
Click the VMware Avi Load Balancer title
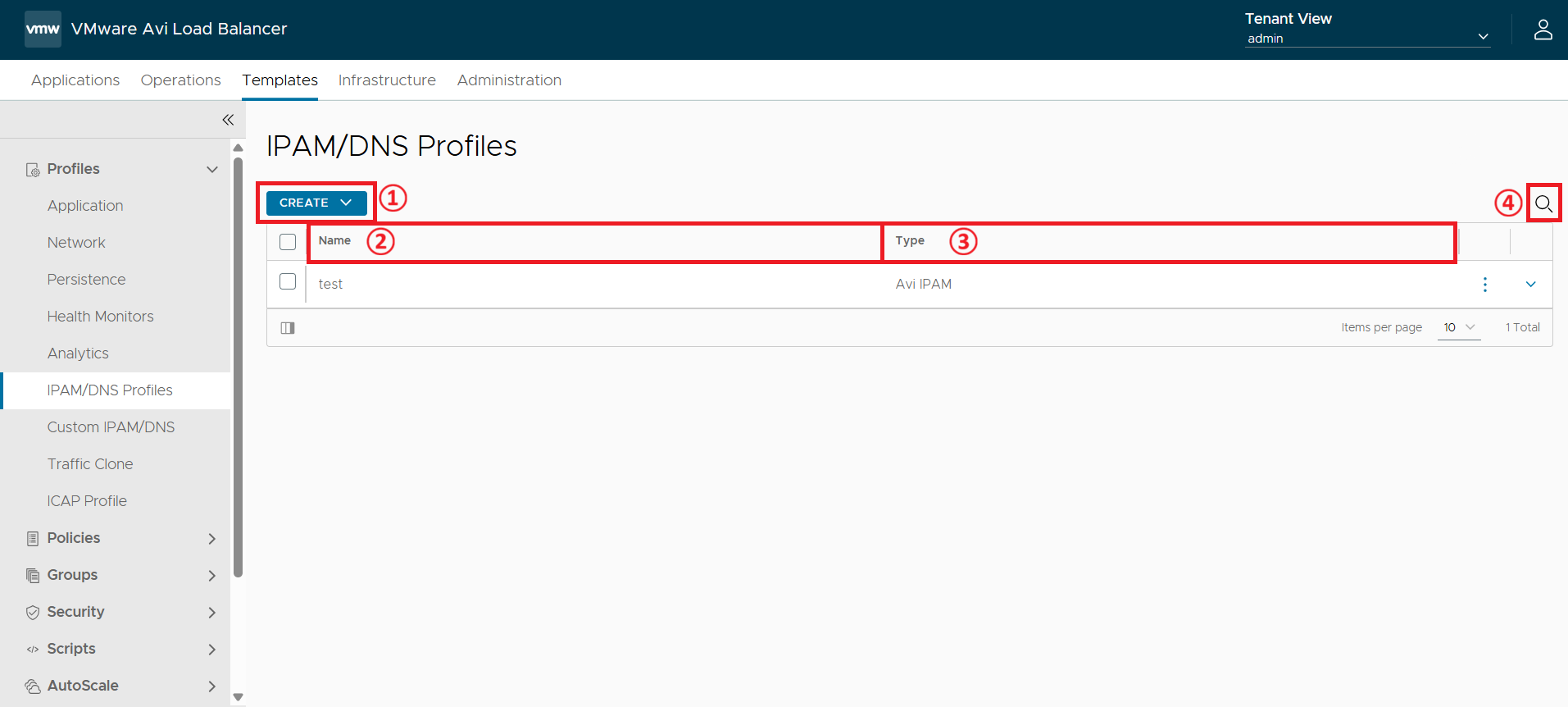pyautogui.click(x=179, y=29)
